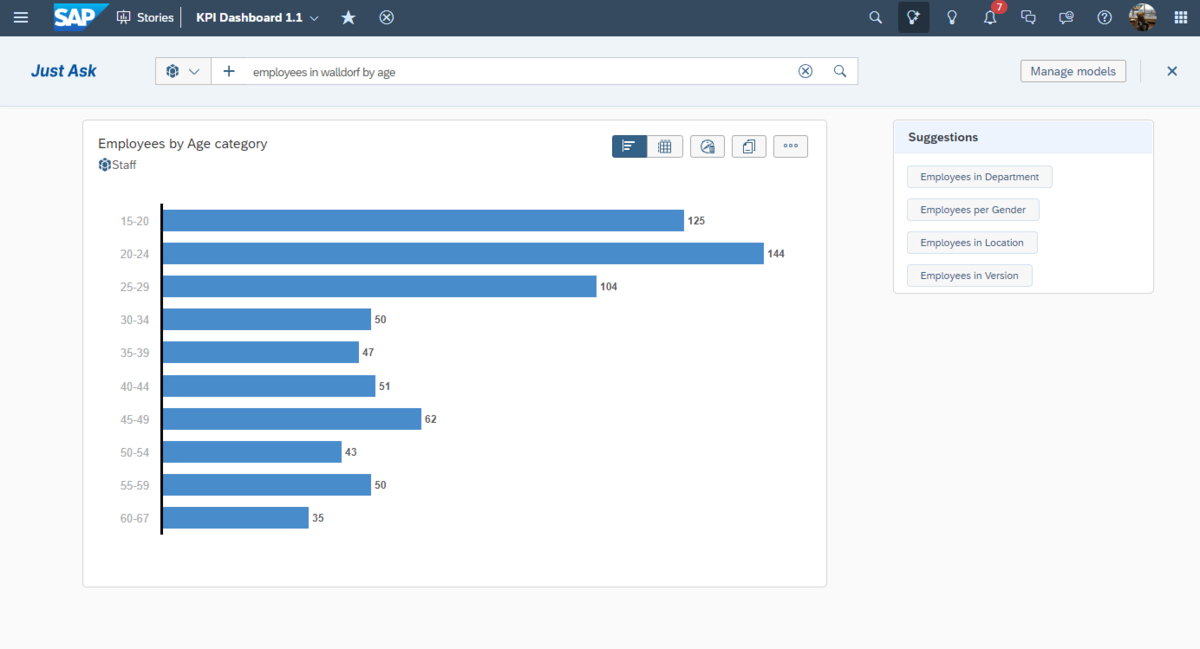Image resolution: width=1200 pixels, height=649 pixels.
Task: Switch to table view
Action: 665,147
